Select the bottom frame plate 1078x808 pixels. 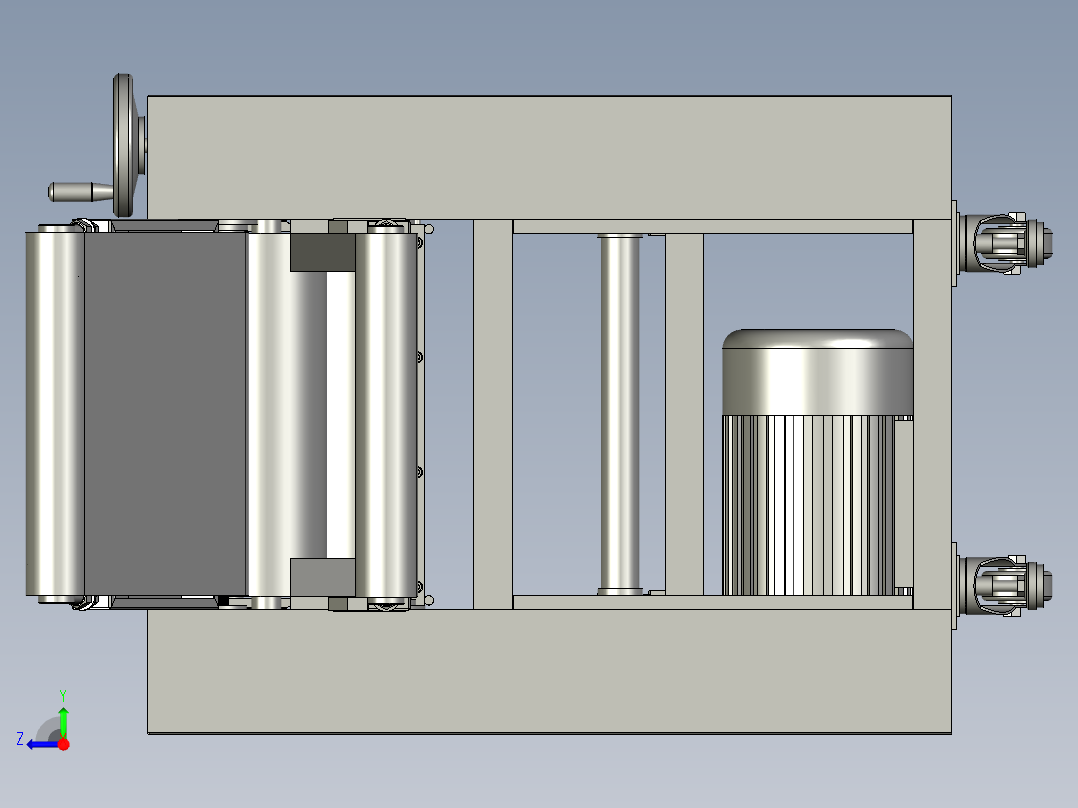549,671
